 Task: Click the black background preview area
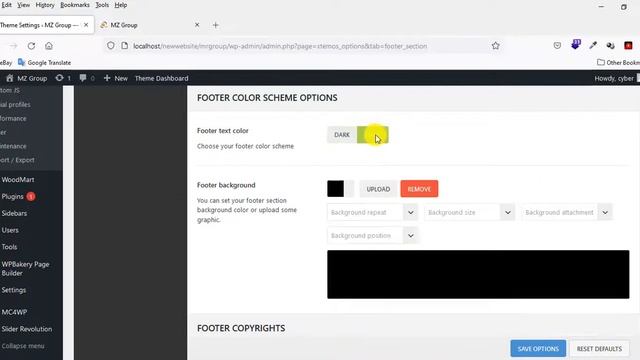[478, 274]
